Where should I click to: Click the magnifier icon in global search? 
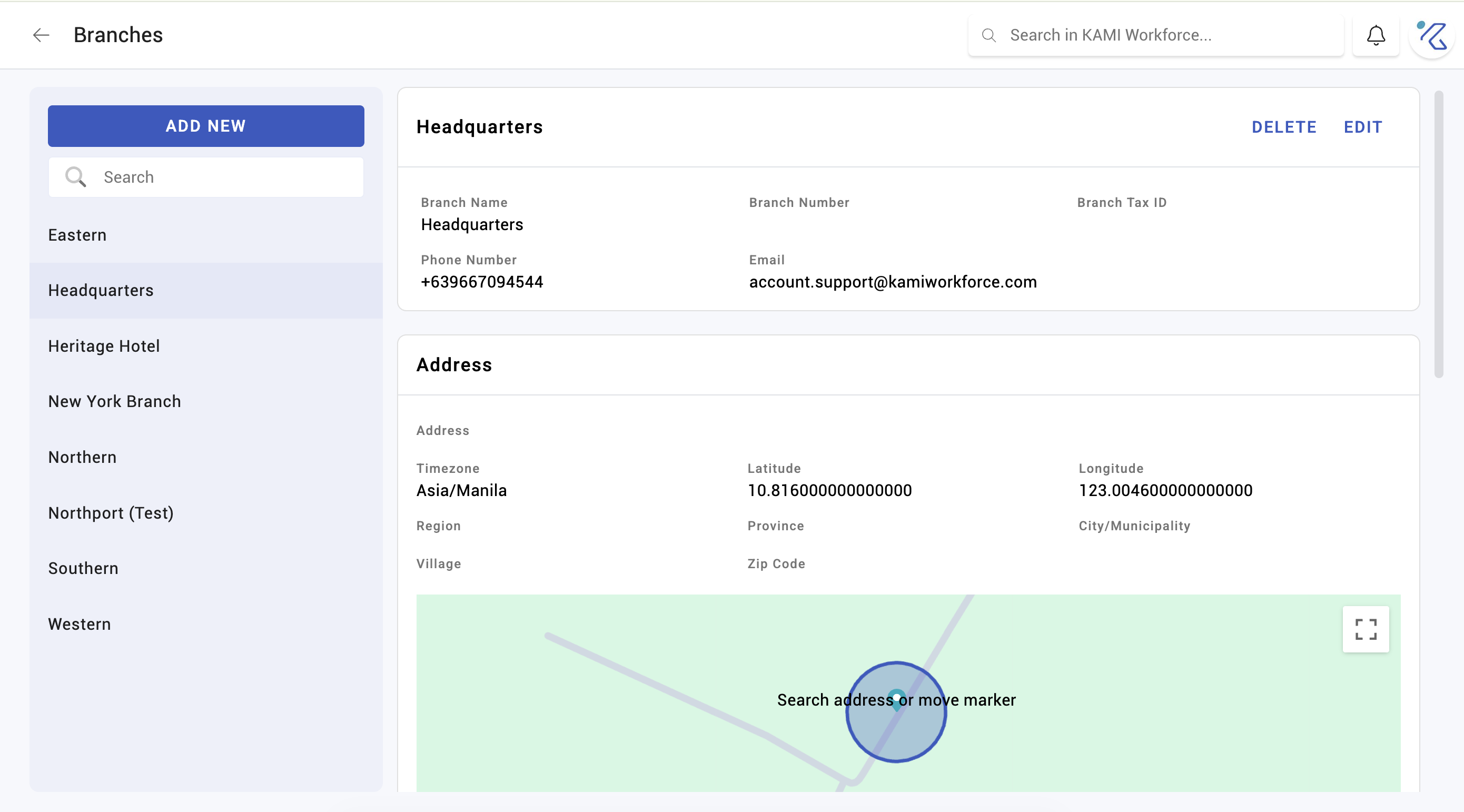pyautogui.click(x=989, y=35)
